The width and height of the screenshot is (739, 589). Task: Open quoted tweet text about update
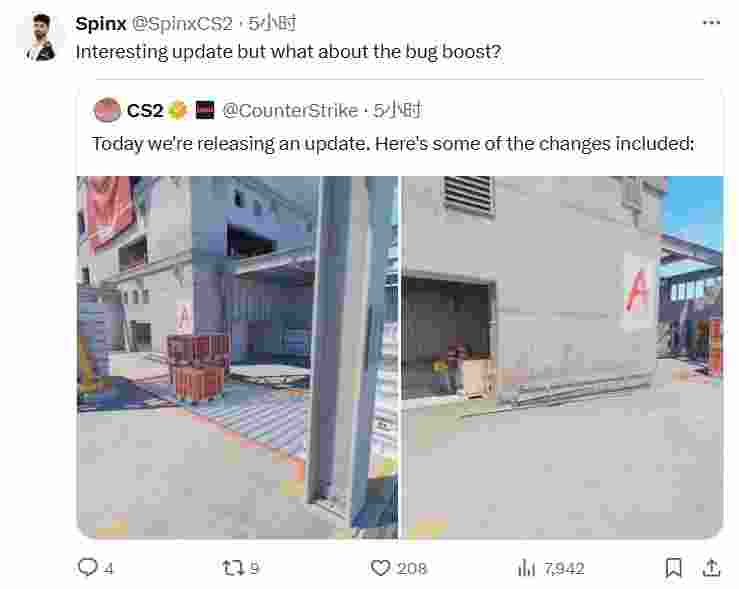(x=393, y=144)
